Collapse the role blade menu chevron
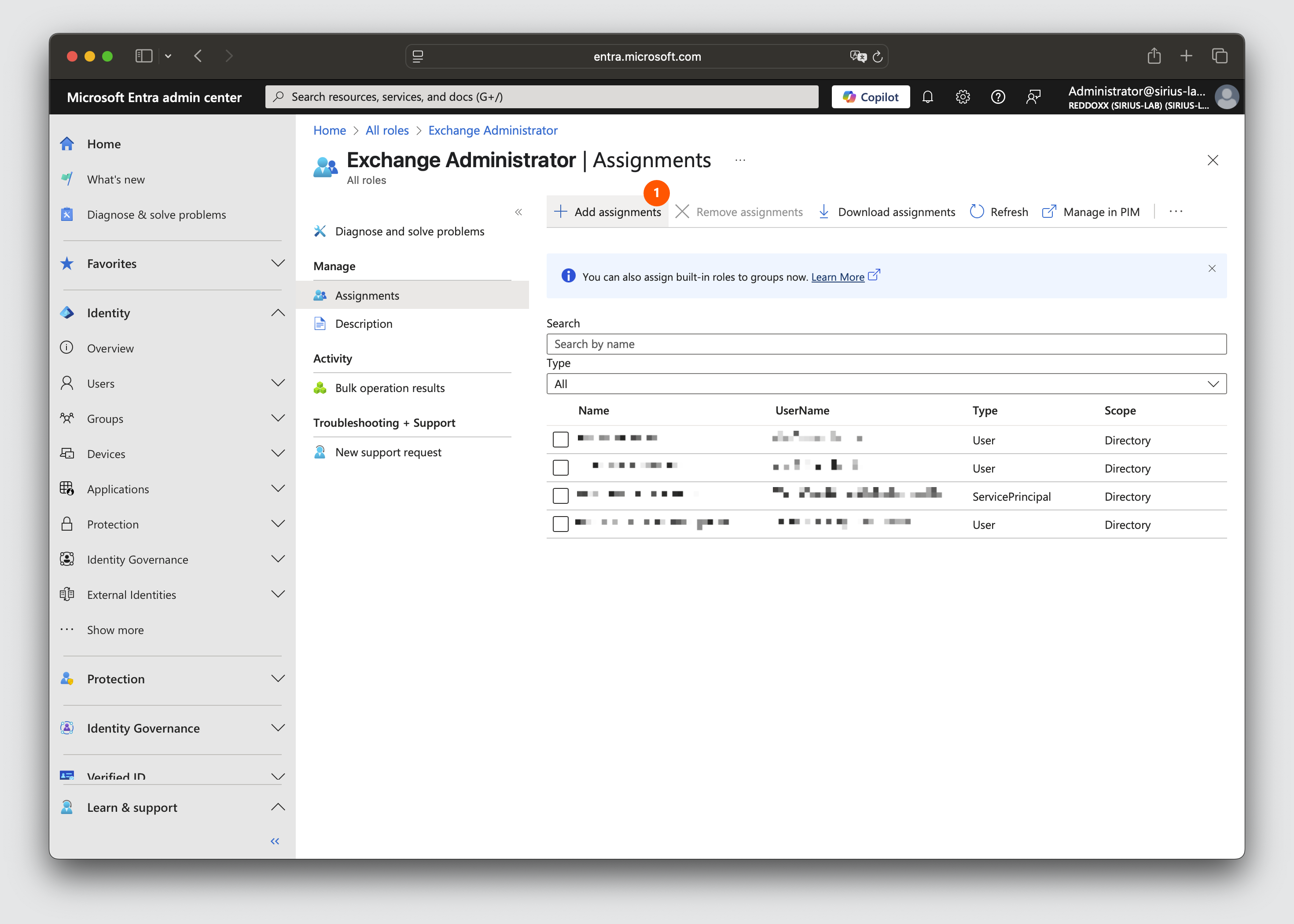This screenshot has height=924, width=1294. 518,212
